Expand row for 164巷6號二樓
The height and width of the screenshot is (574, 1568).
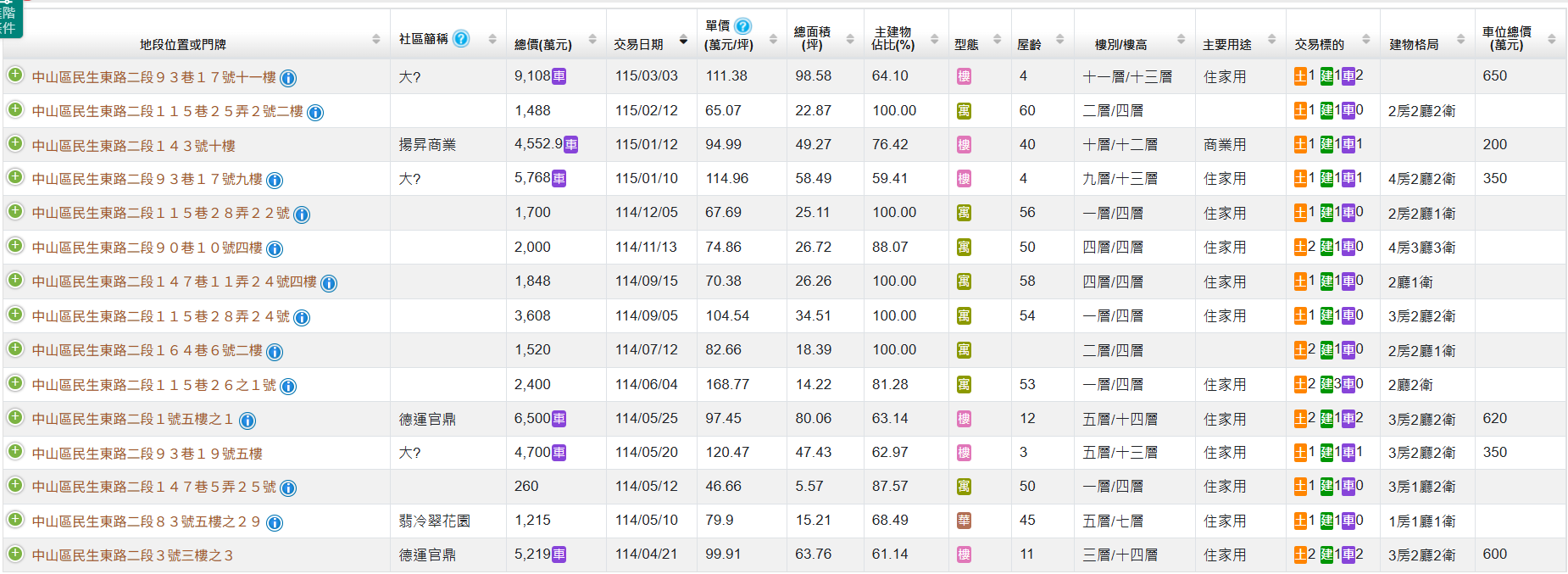click(x=15, y=348)
